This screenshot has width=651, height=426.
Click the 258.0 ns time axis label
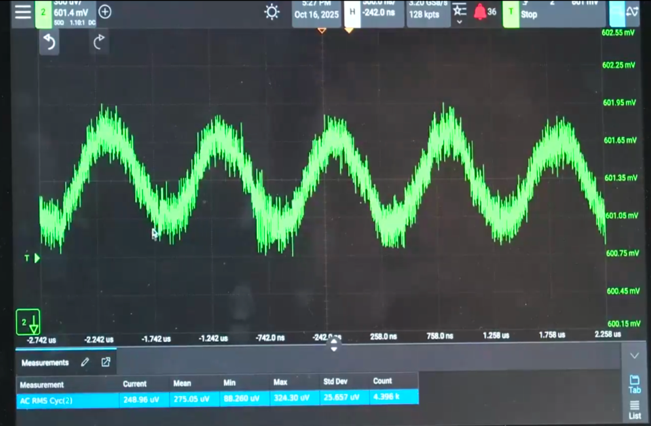[x=383, y=336]
